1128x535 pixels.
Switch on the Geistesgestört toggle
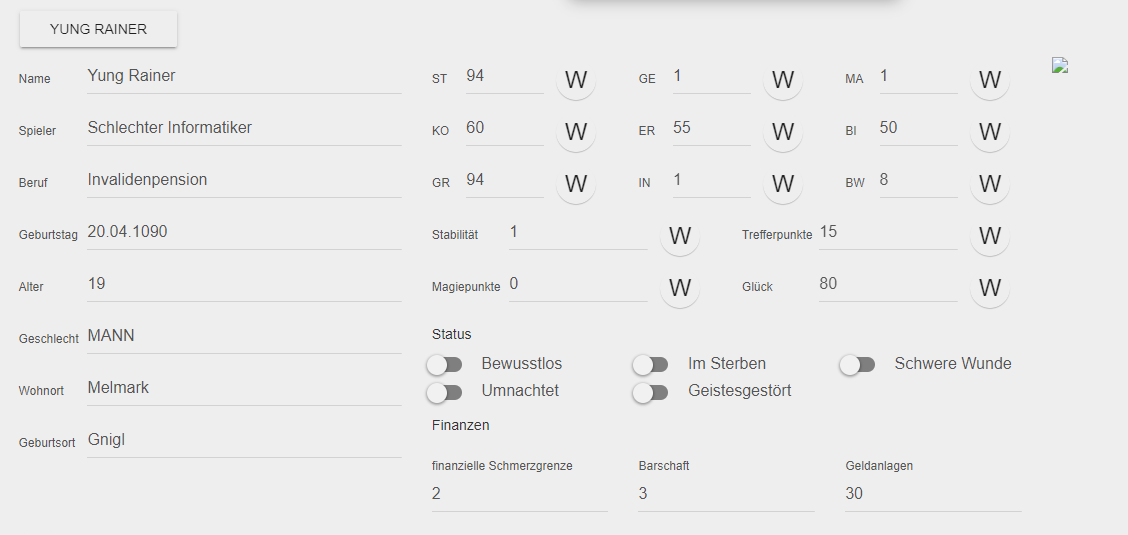[x=651, y=392]
